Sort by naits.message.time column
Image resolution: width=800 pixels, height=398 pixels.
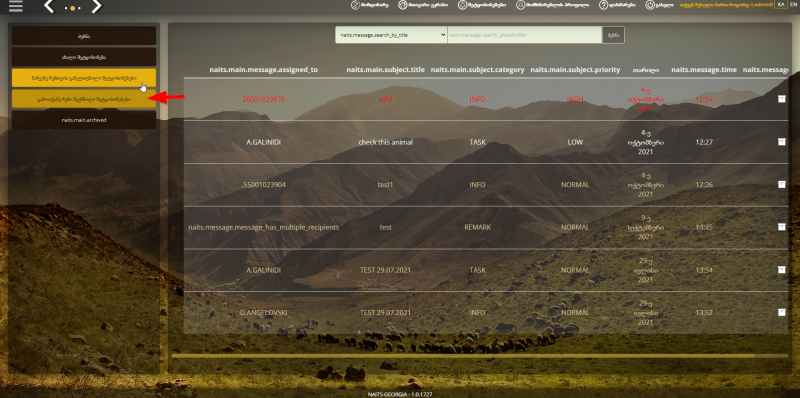[704, 69]
